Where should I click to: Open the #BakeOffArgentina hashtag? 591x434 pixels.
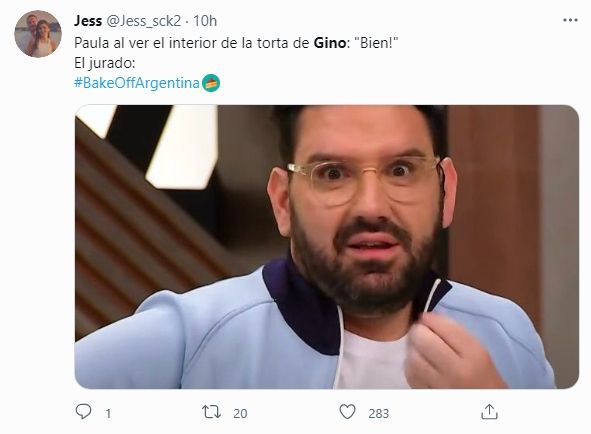(136, 83)
